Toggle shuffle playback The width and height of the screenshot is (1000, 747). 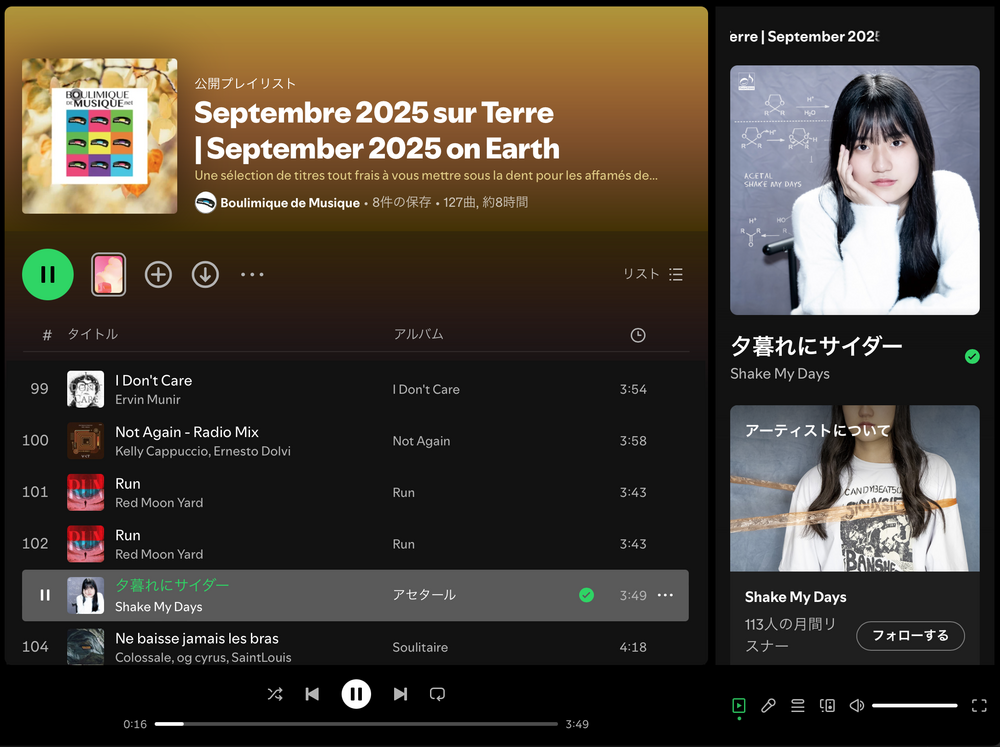(275, 694)
